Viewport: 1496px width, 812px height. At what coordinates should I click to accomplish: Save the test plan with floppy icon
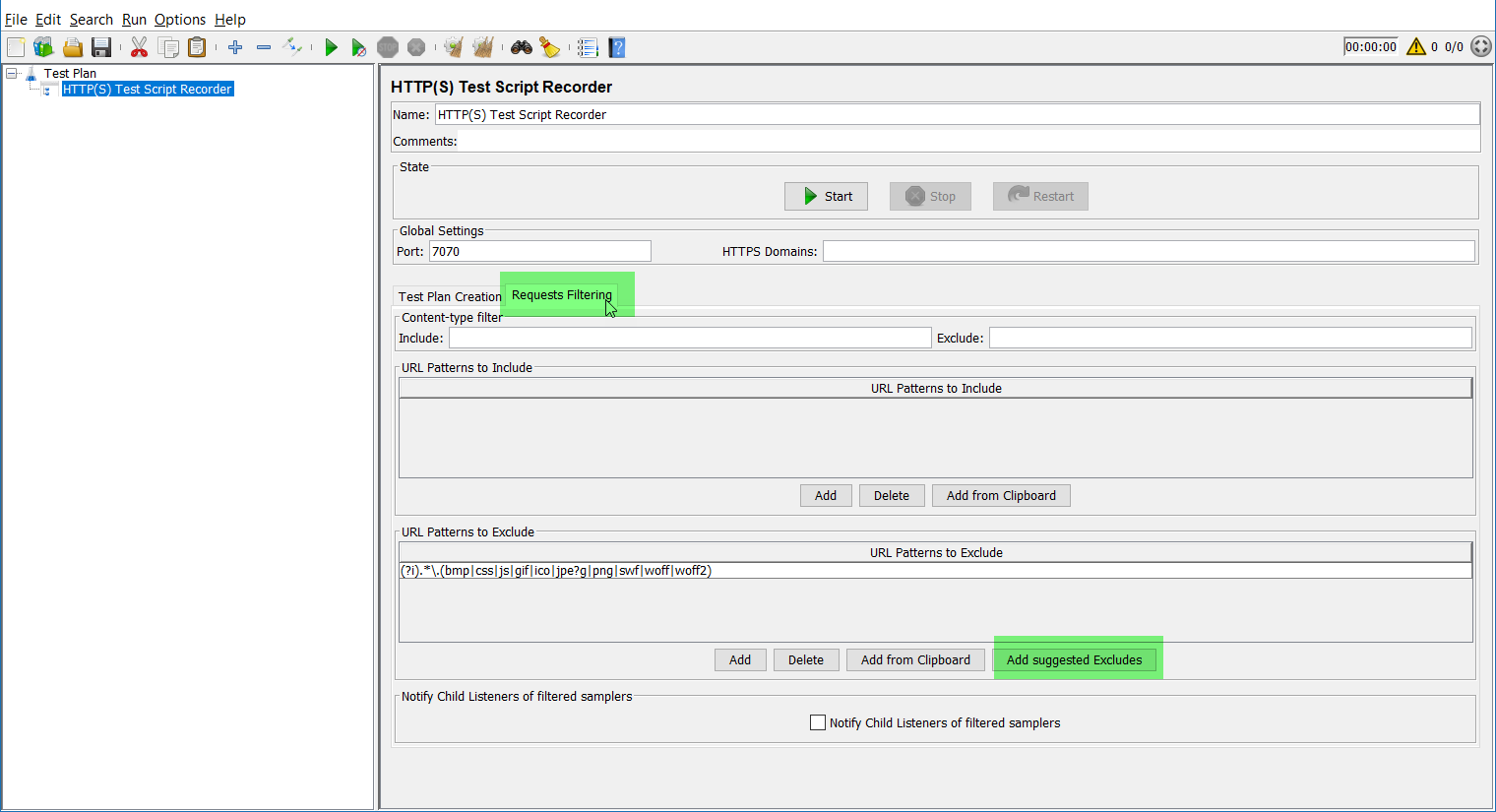tap(100, 47)
